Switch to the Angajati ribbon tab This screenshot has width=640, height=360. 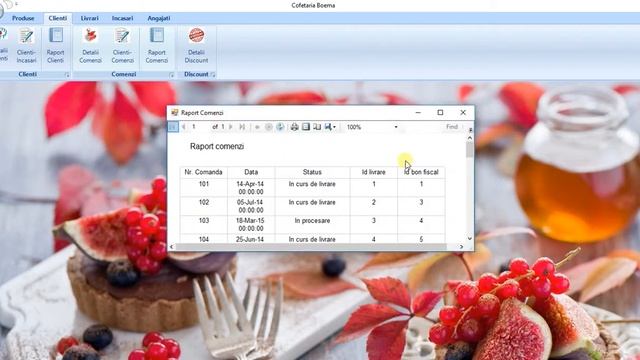159,18
